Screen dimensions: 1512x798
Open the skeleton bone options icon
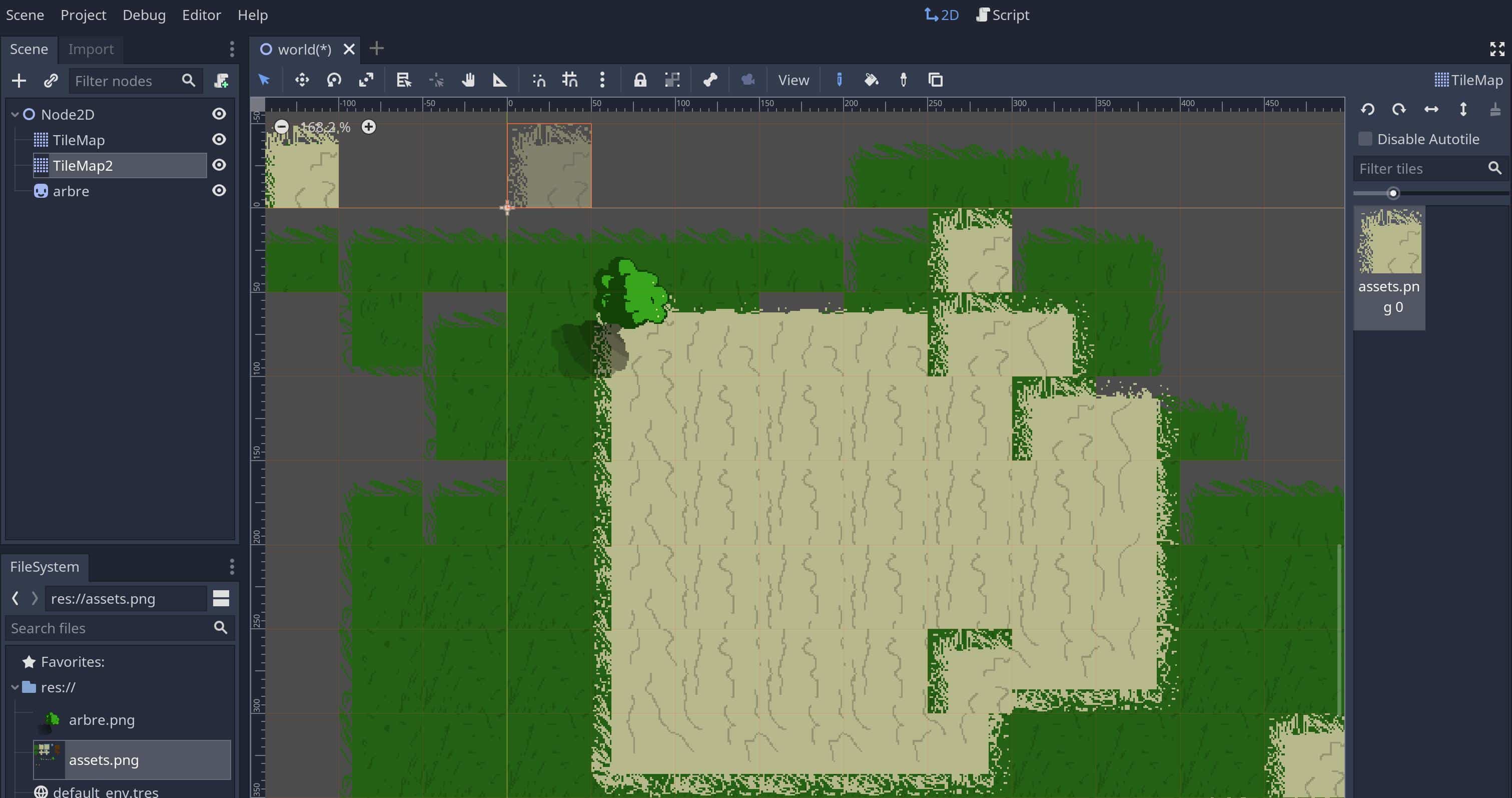pyautogui.click(x=710, y=80)
